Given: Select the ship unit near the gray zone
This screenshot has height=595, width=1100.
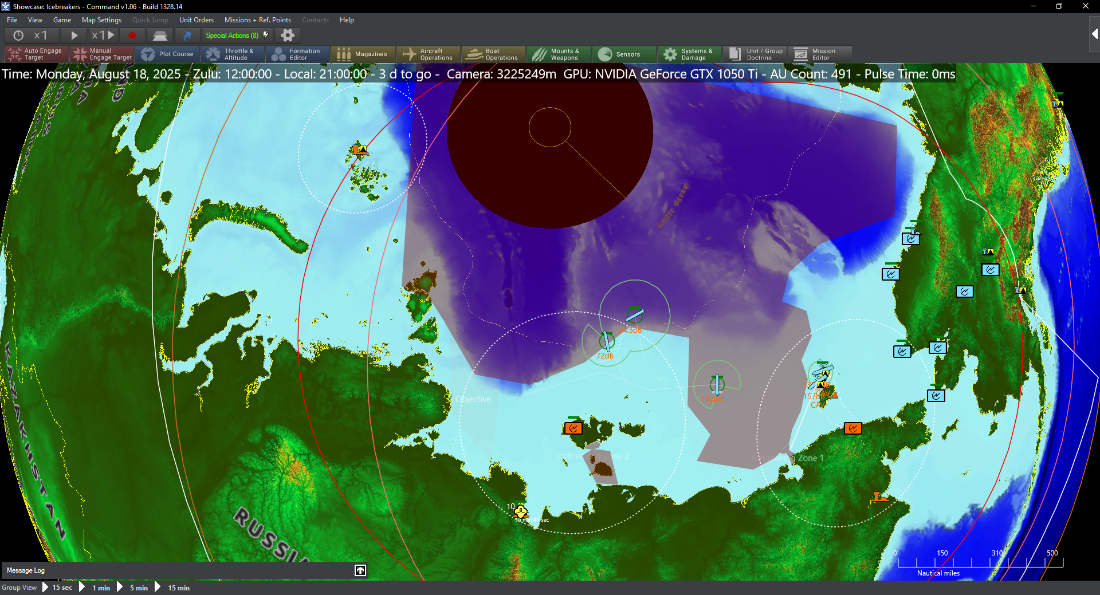Looking at the screenshot, I should coord(716,384).
